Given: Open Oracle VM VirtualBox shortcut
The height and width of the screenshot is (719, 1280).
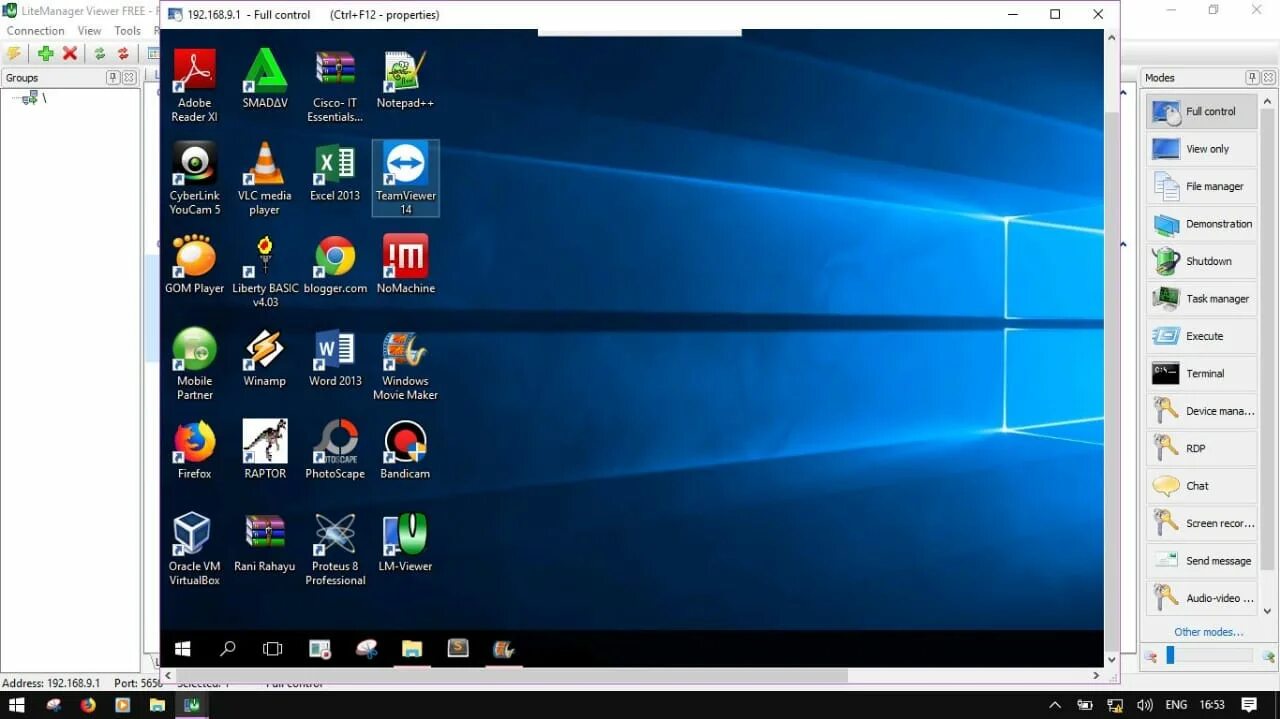Looking at the screenshot, I should coord(194,549).
